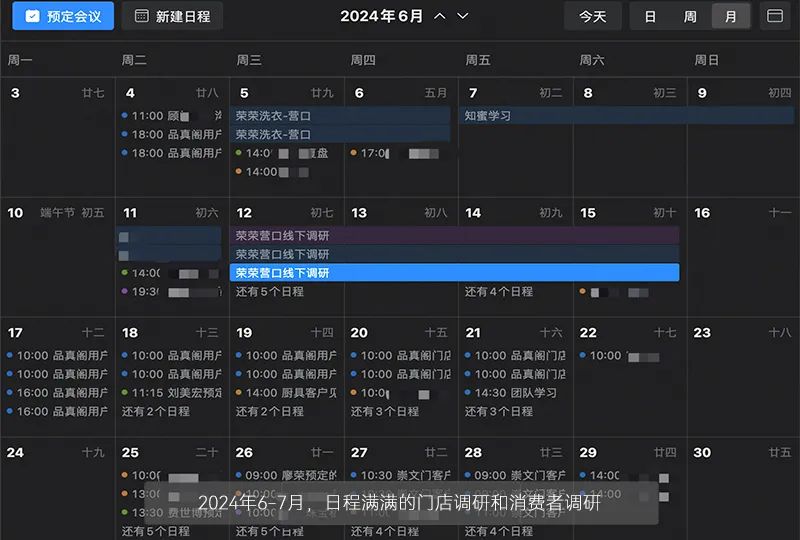Toggle the side panel layout icon
The width and height of the screenshot is (800, 540).
[774, 16]
